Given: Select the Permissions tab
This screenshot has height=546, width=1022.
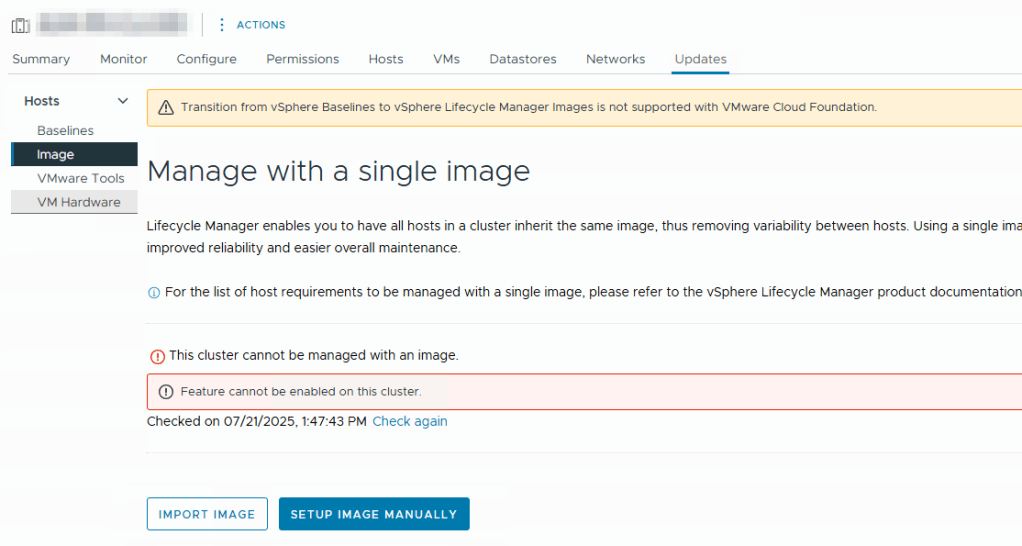Looking at the screenshot, I should coord(302,59).
